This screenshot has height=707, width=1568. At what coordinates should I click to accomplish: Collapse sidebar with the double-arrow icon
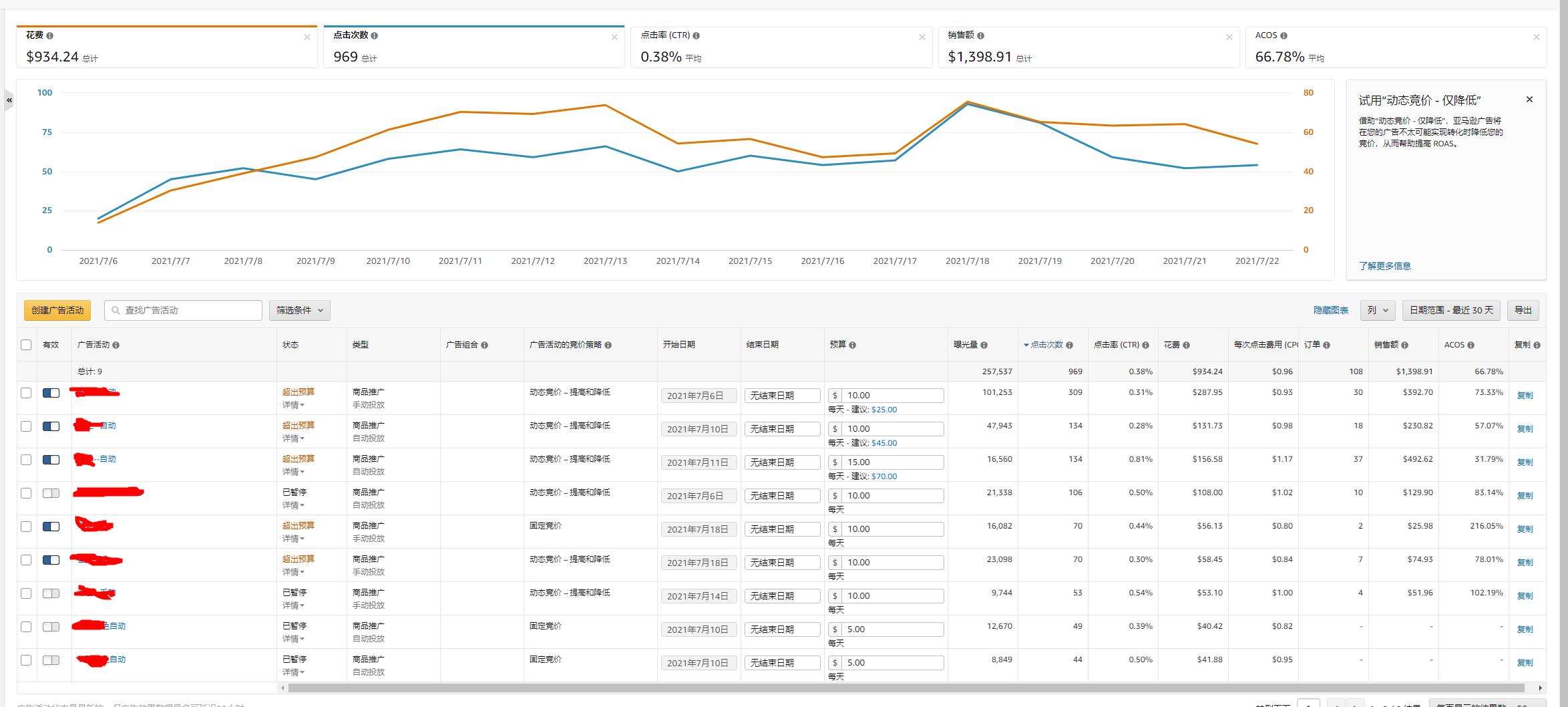pyautogui.click(x=9, y=100)
